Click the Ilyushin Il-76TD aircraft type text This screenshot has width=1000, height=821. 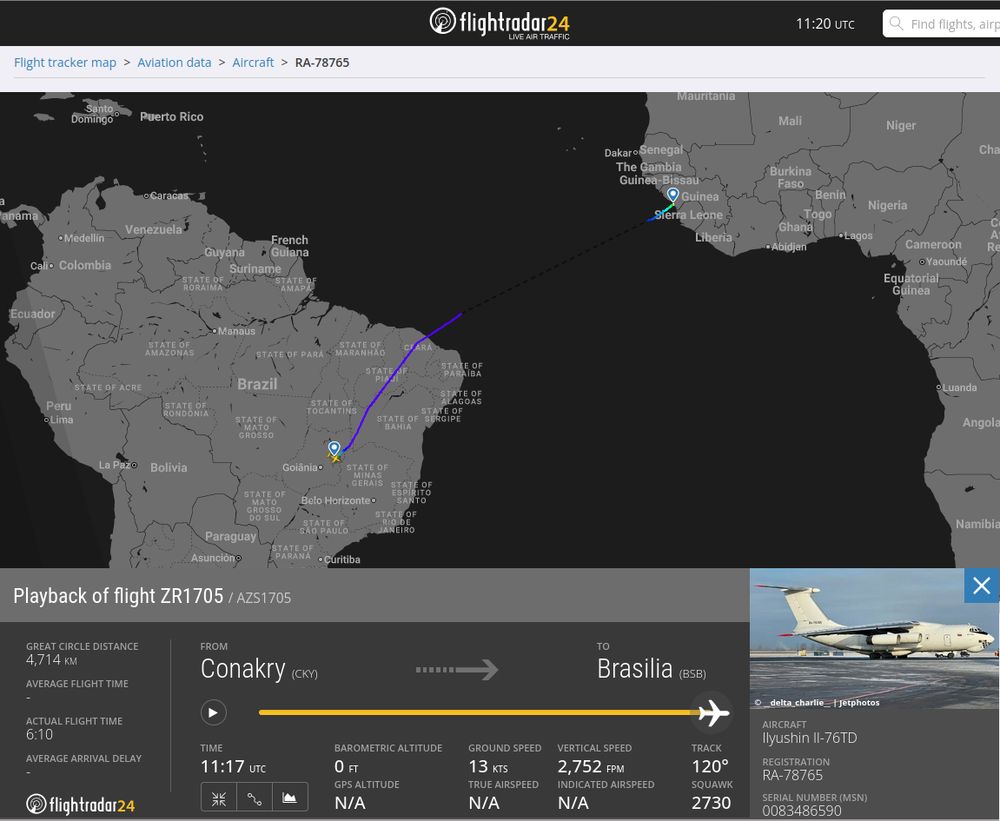pos(809,738)
